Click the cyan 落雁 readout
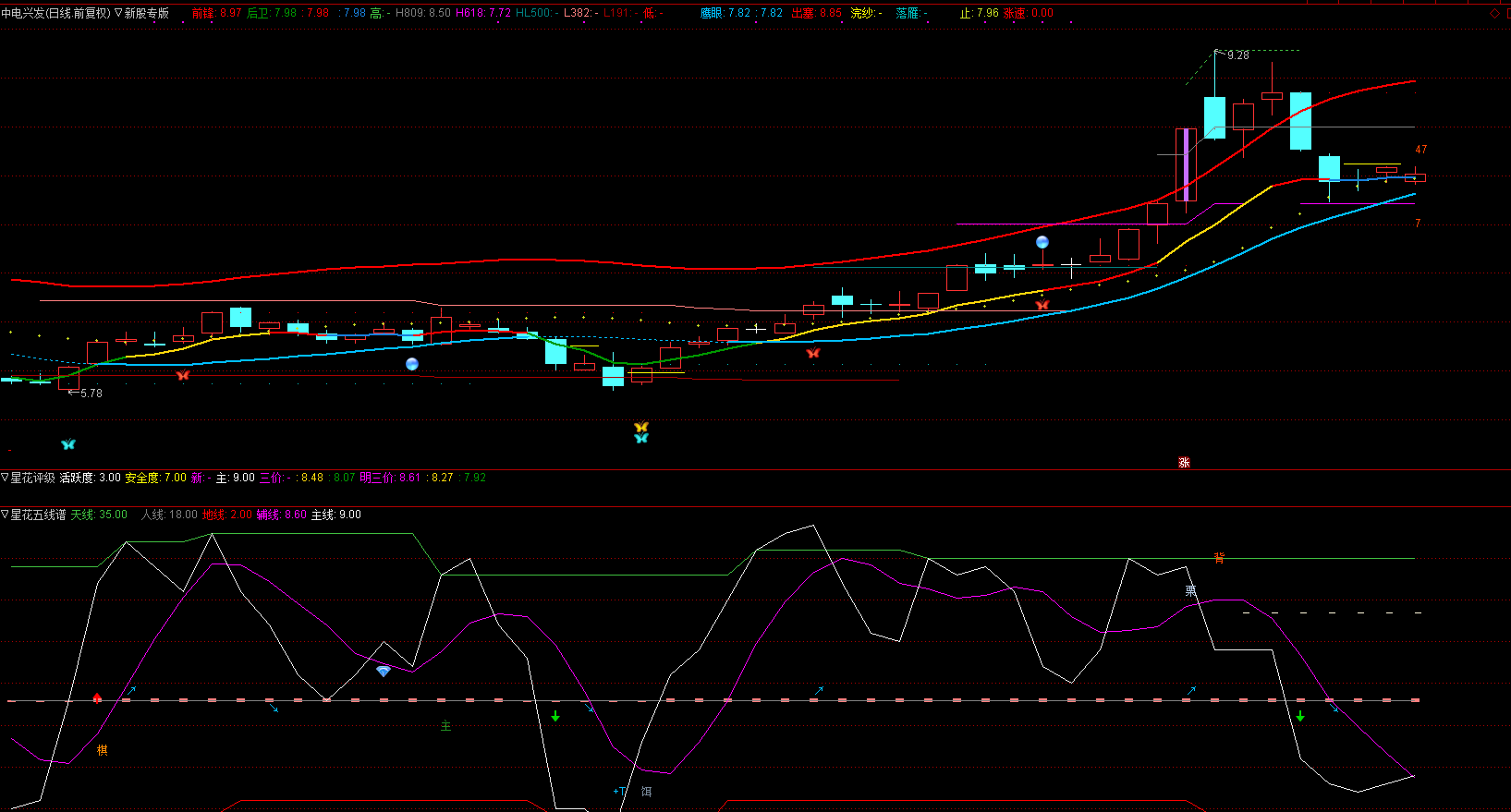Screen dimensions: 1511x812 911,13
